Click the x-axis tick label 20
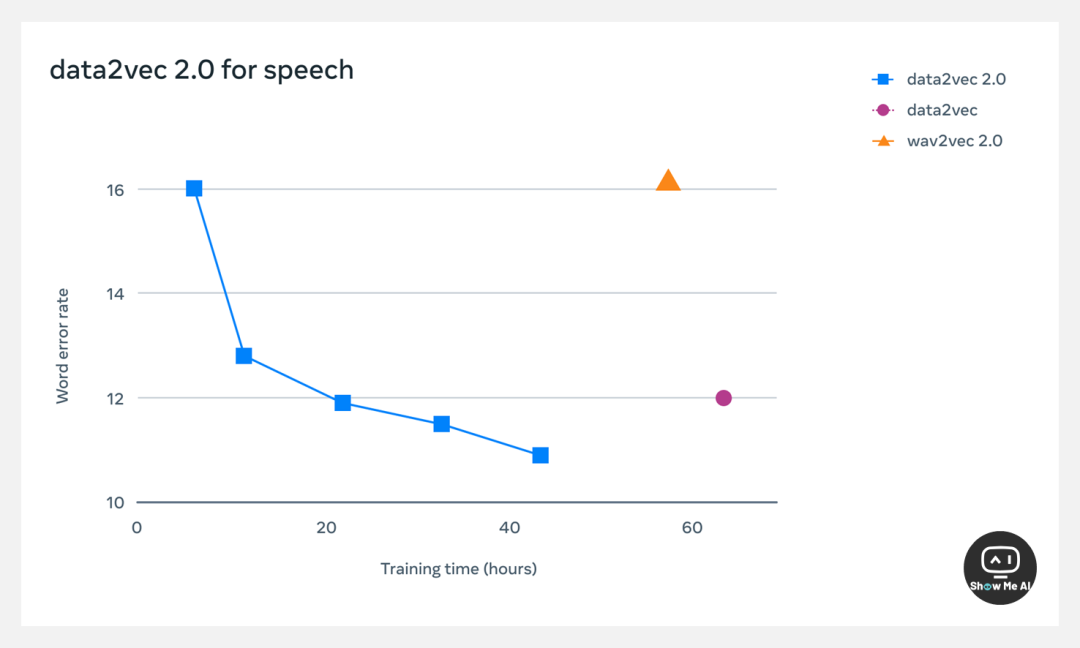This screenshot has height=648, width=1080. pyautogui.click(x=326, y=528)
